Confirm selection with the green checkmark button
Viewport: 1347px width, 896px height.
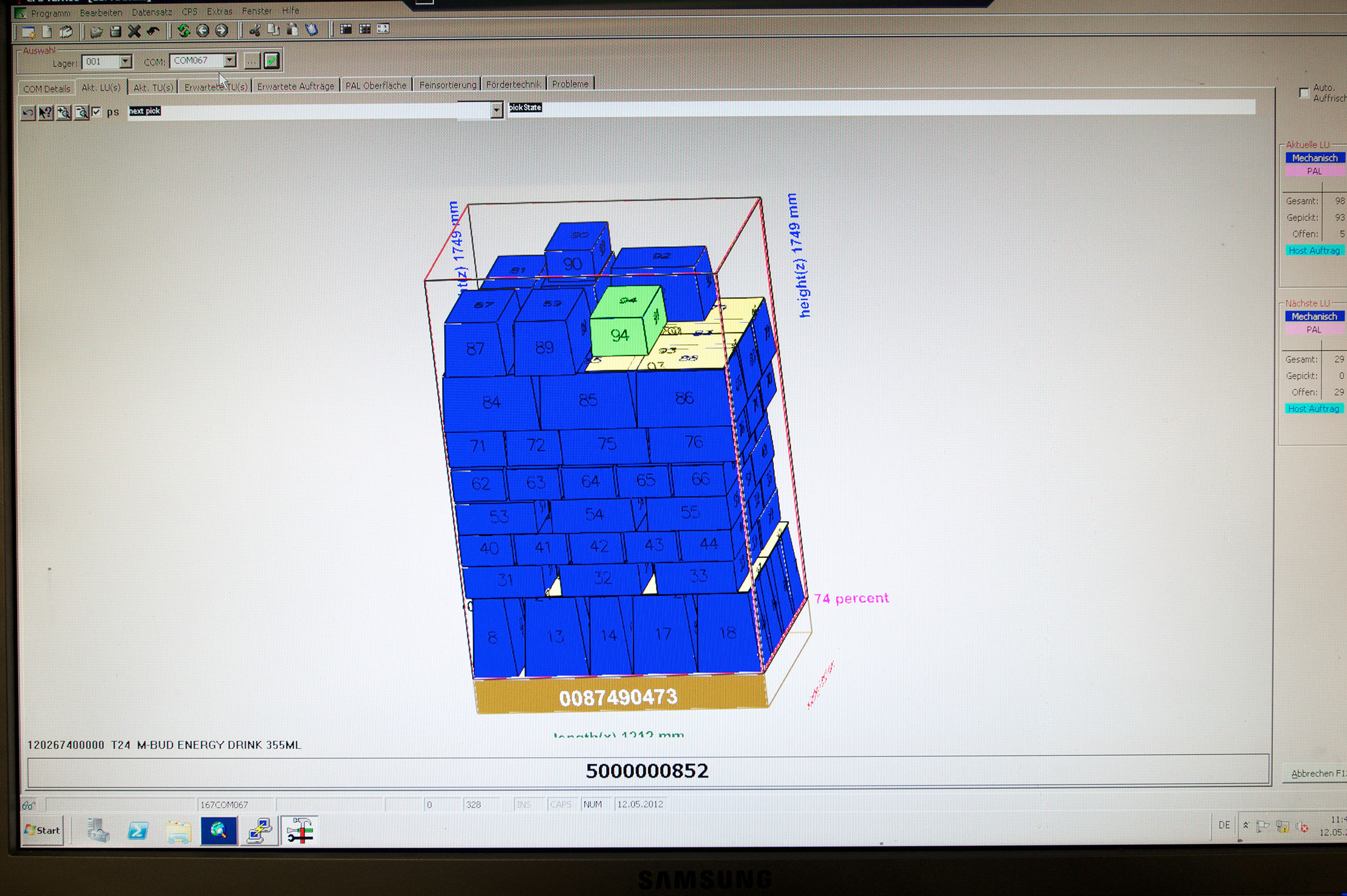(271, 60)
